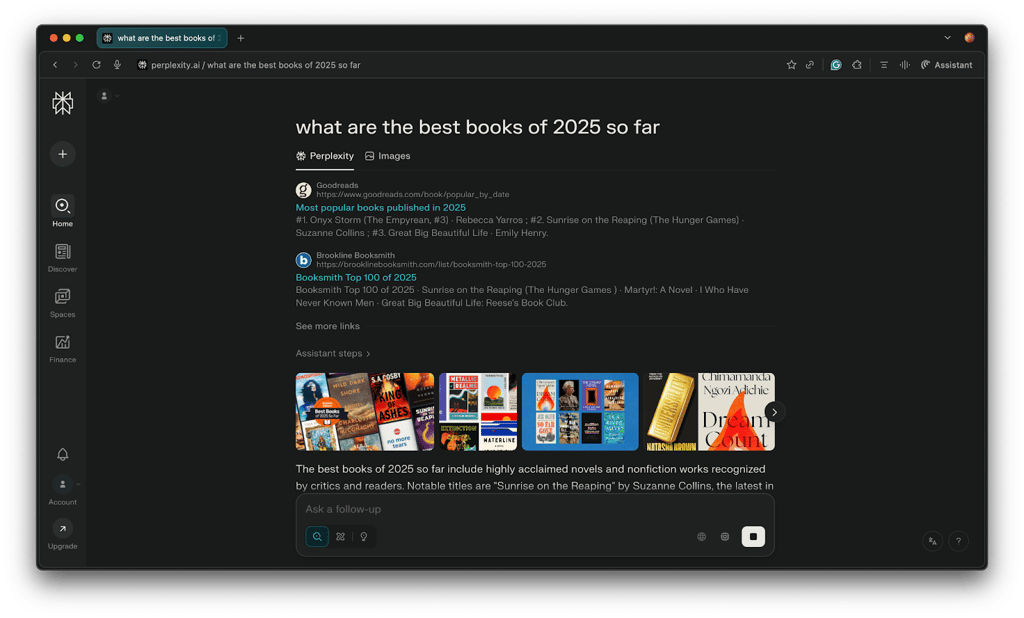The image size is (1024, 618).
Task: Click the 'Ask a follow-up' input field
Action: point(534,509)
